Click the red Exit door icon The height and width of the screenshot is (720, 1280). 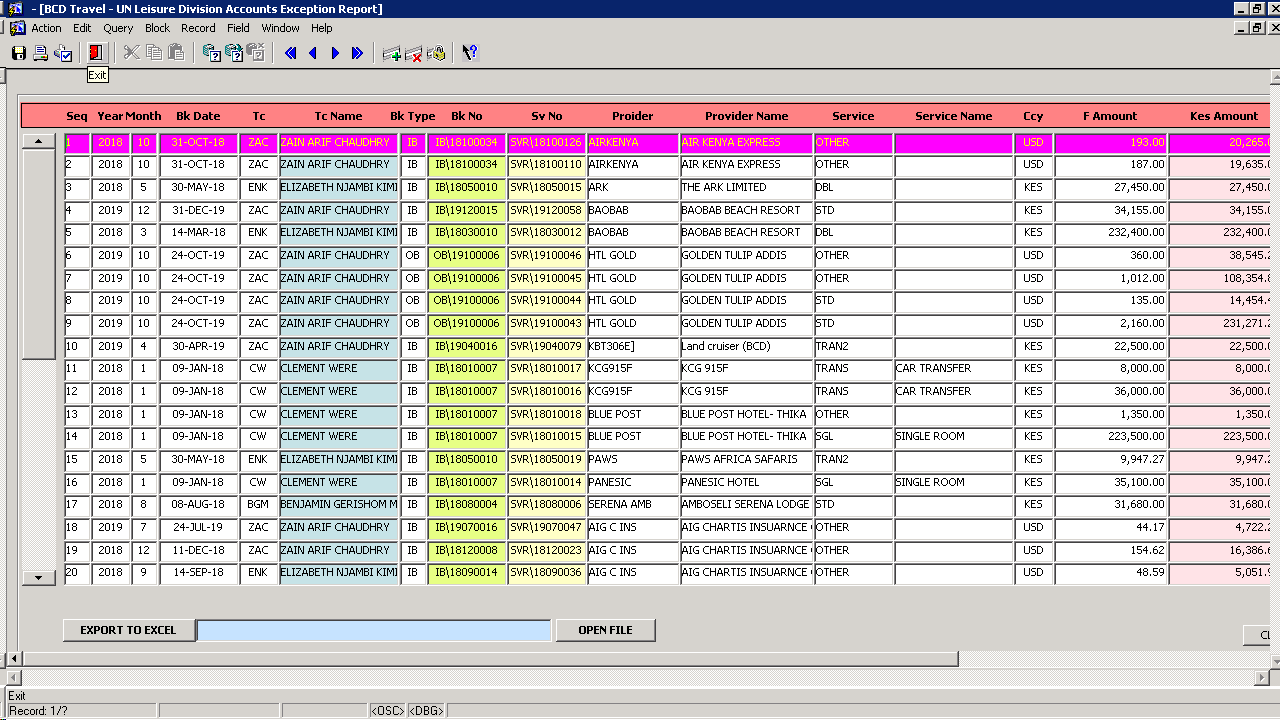tap(96, 53)
